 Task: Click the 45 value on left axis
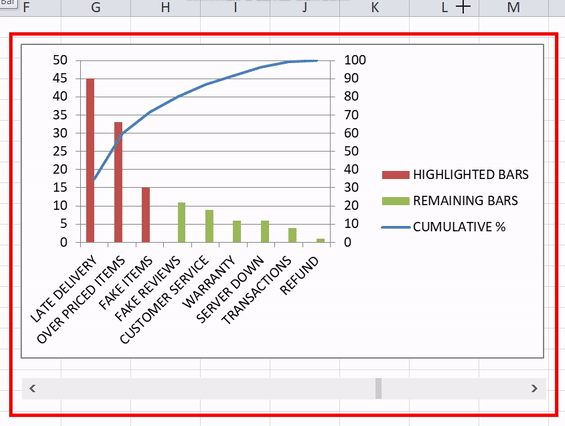tap(60, 78)
